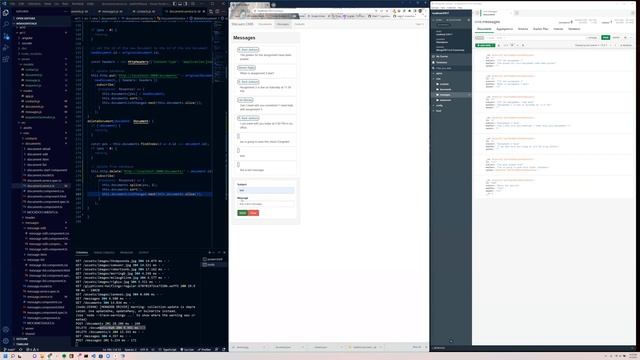640x360 pixels.
Task: Open the Explorer view in VS Code
Action: pyautogui.click(x=6, y=13)
